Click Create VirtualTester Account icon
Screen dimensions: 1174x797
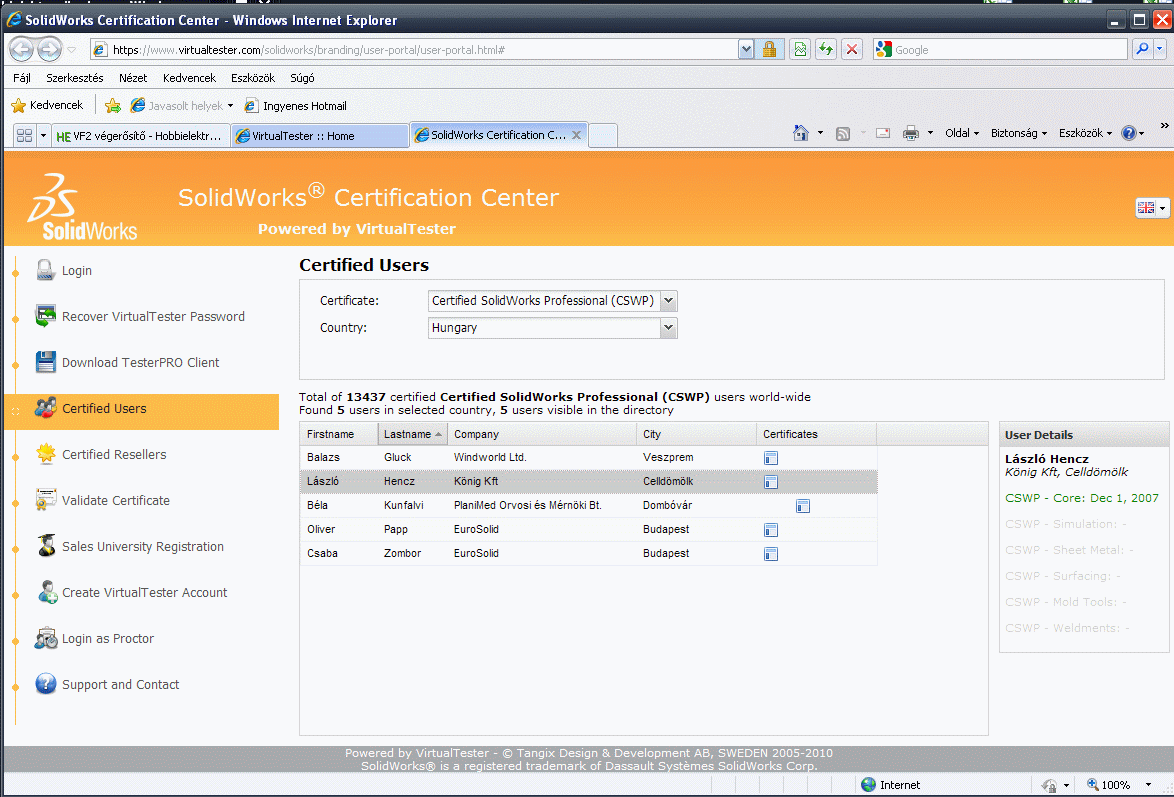(x=46, y=592)
